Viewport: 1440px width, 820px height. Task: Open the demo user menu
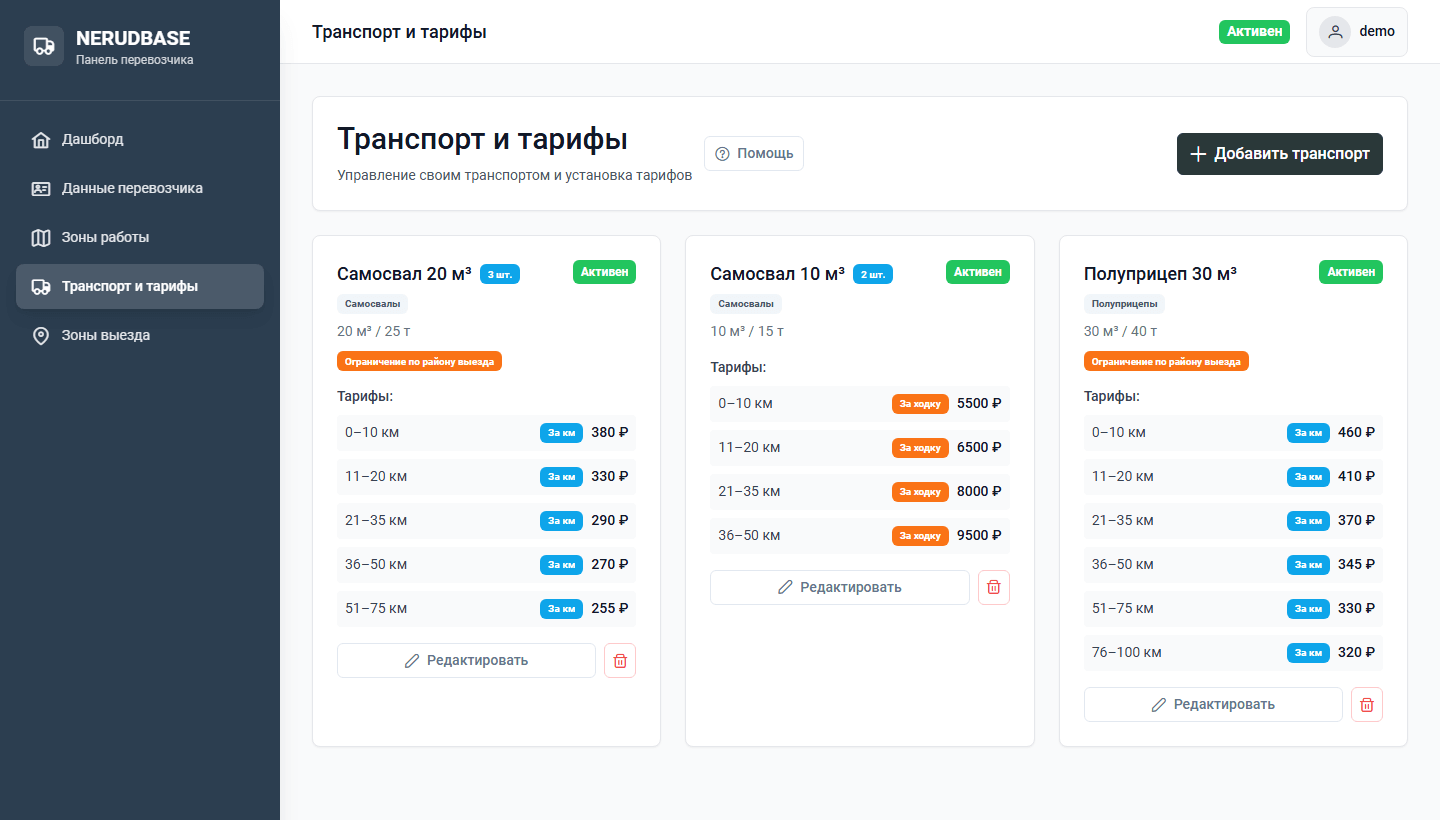[x=1357, y=32]
